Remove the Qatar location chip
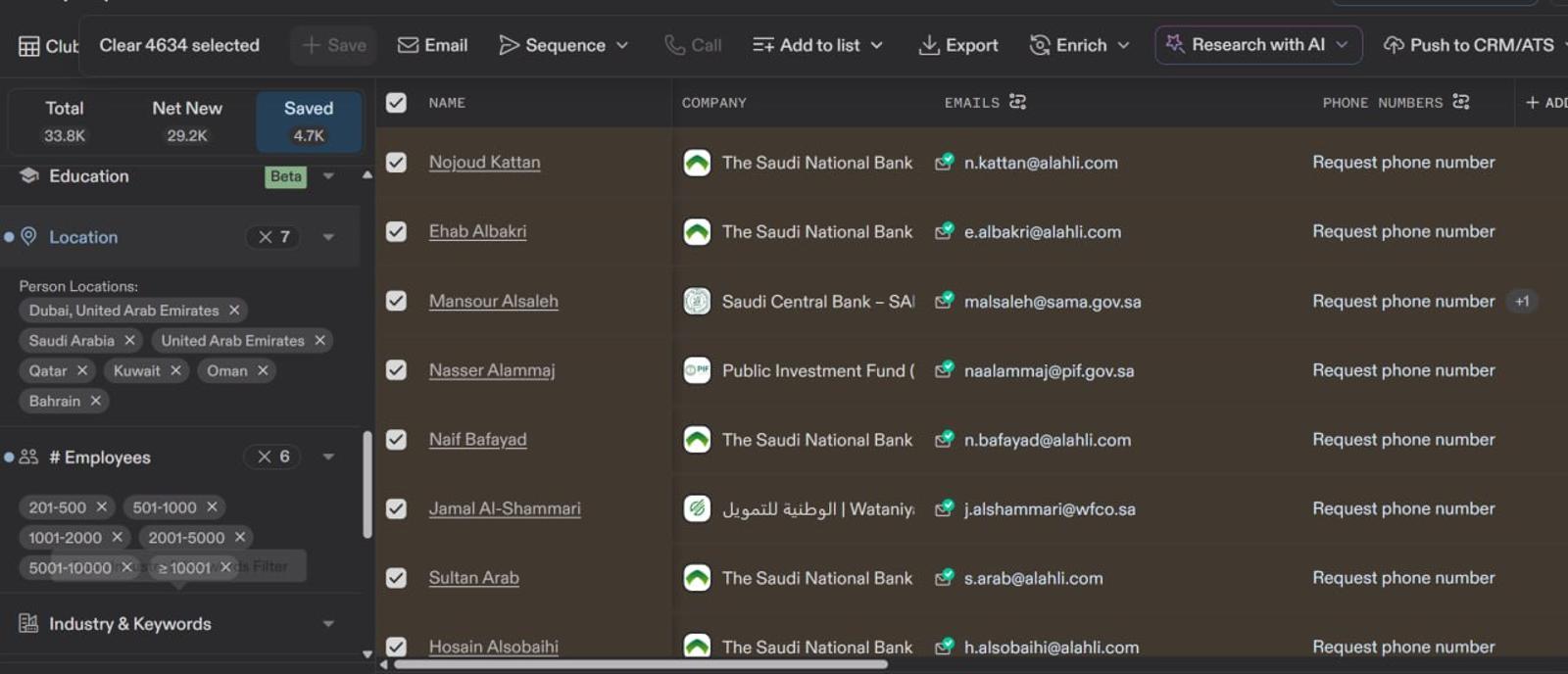The width and height of the screenshot is (1568, 674). click(x=82, y=370)
